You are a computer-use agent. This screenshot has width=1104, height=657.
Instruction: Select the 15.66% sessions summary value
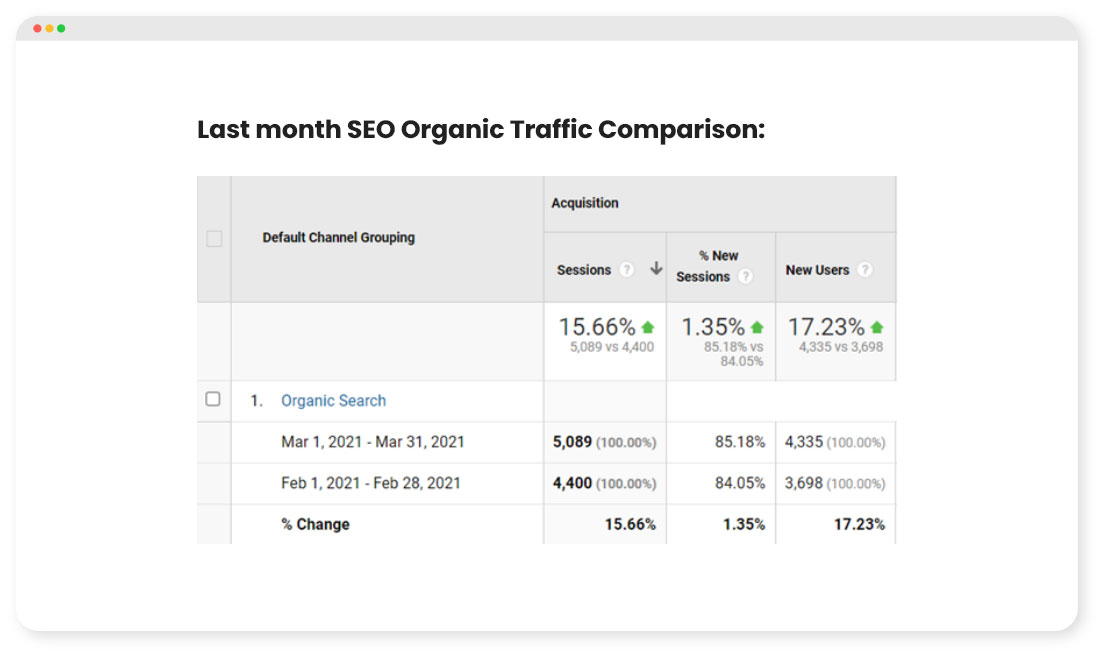[x=597, y=327]
